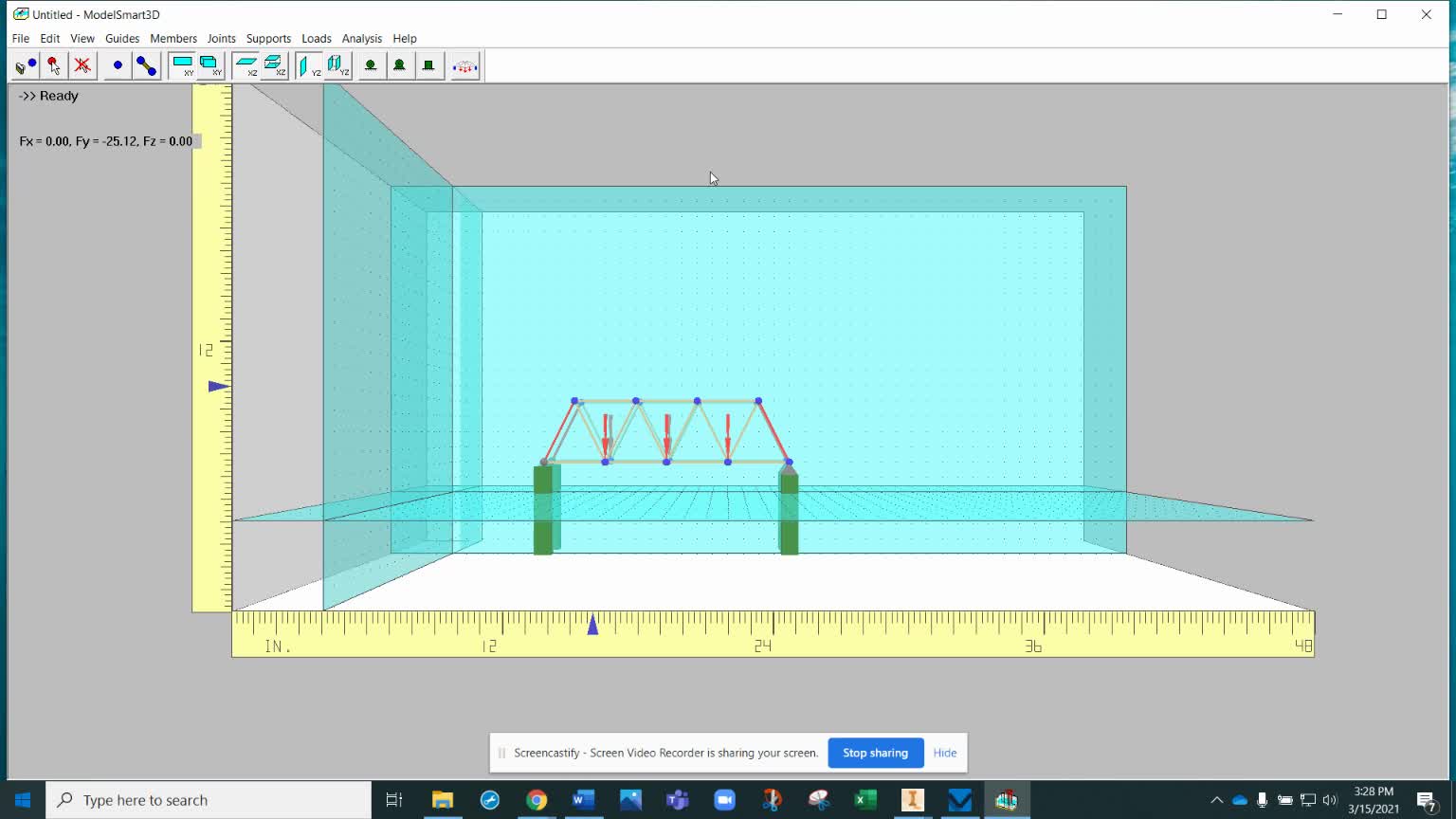Open the Photos app from taskbar
Viewport: 1456px width, 819px height.
click(x=630, y=800)
